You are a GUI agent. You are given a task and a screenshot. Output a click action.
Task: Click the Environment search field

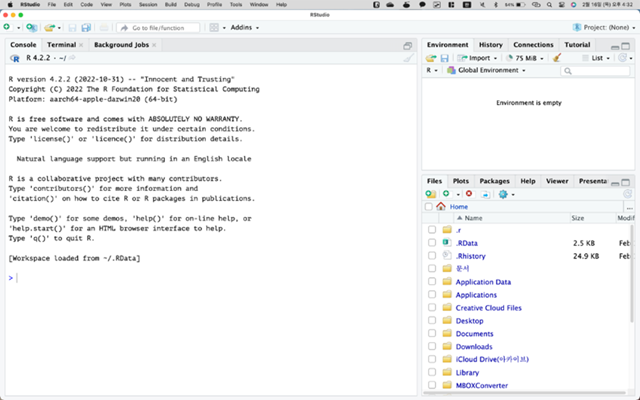(596, 71)
